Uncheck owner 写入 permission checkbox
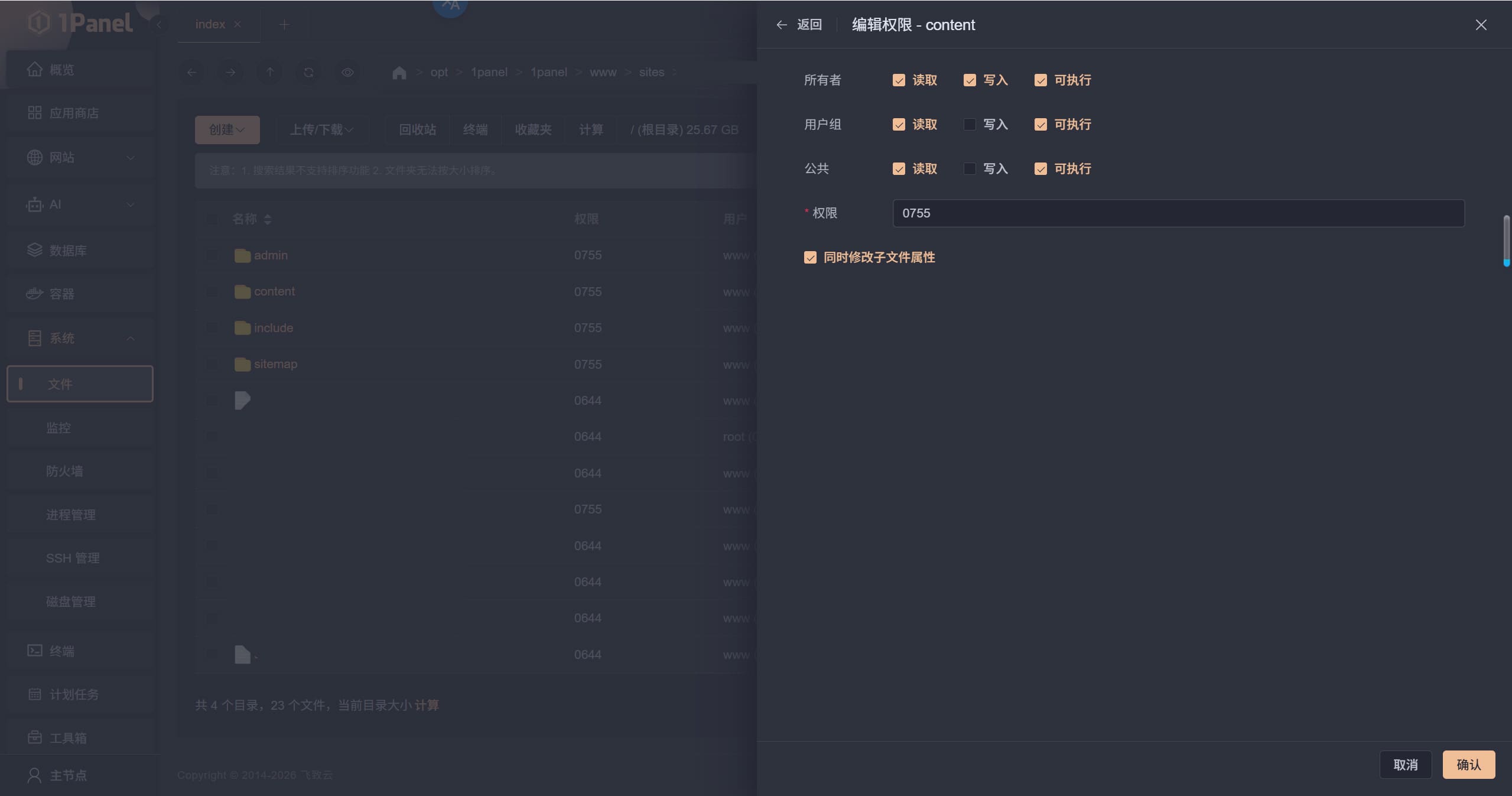The image size is (1512, 796). (x=969, y=80)
